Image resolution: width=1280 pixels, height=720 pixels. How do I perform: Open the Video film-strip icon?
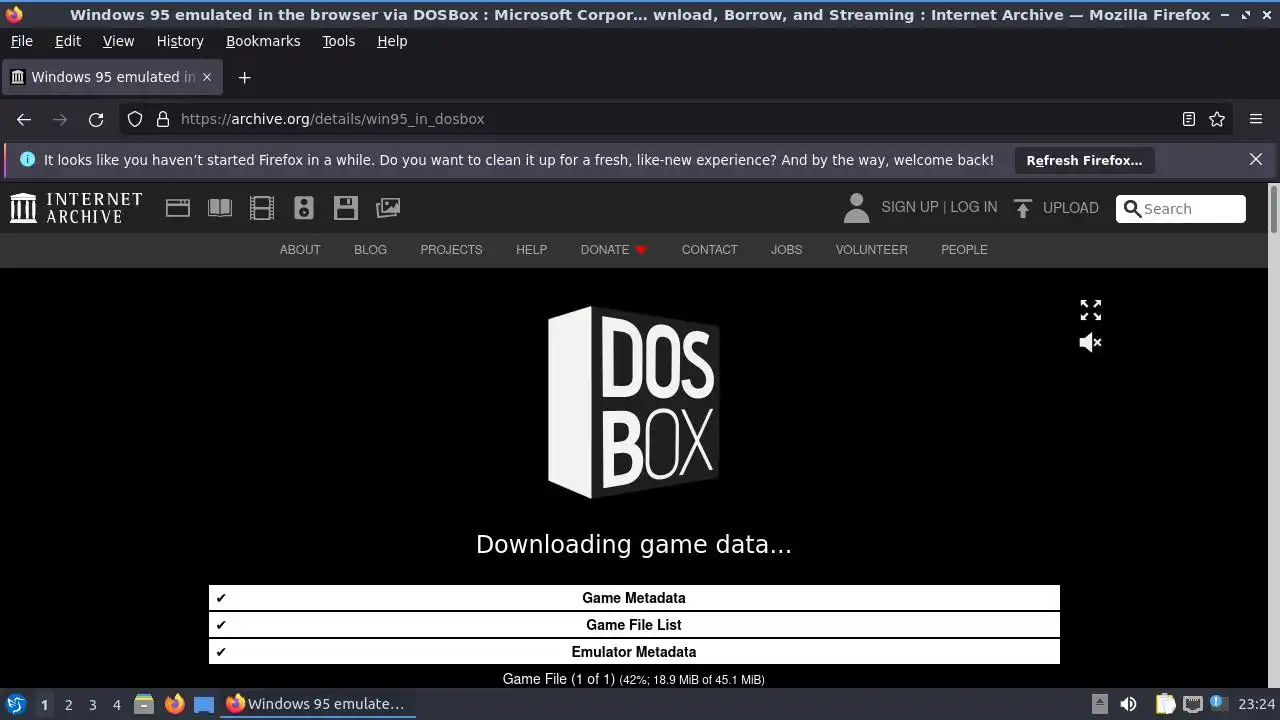pyautogui.click(x=262, y=208)
